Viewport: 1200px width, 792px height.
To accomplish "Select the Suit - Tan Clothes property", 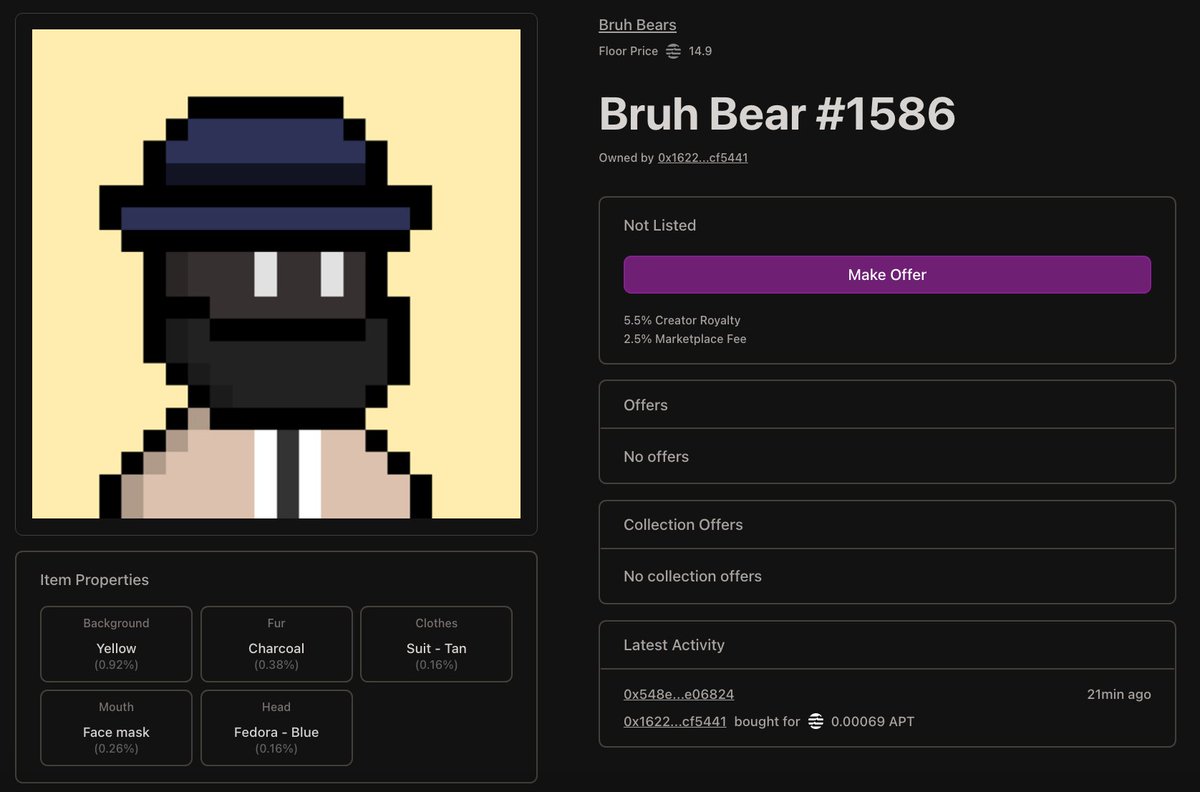I will coord(436,644).
